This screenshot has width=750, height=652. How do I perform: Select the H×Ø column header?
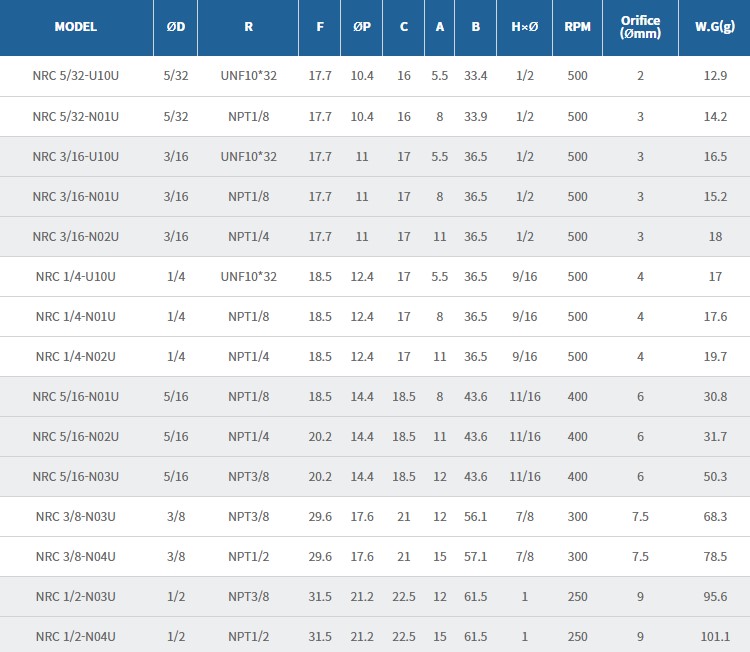[x=524, y=27]
